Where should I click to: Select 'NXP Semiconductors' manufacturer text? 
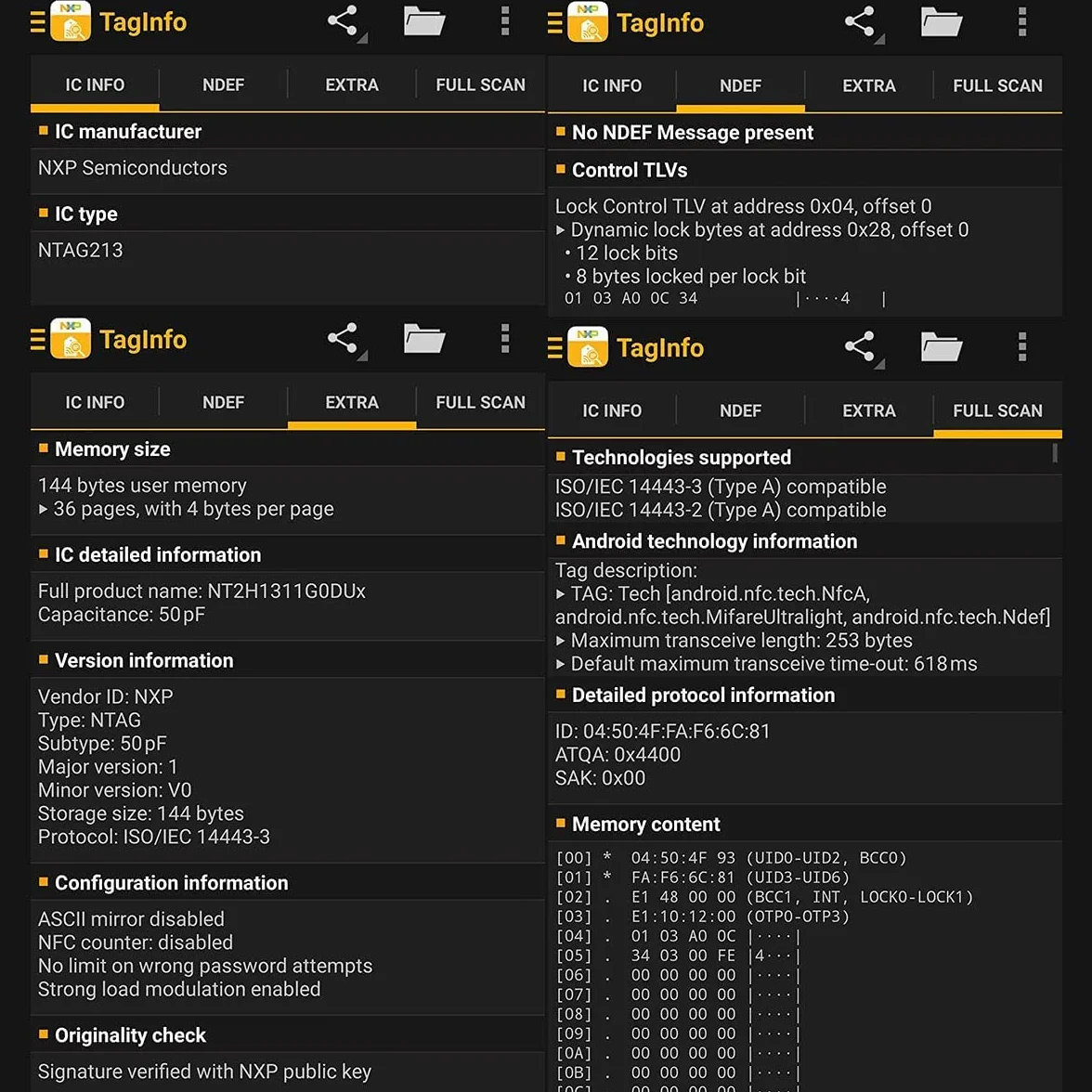132,168
